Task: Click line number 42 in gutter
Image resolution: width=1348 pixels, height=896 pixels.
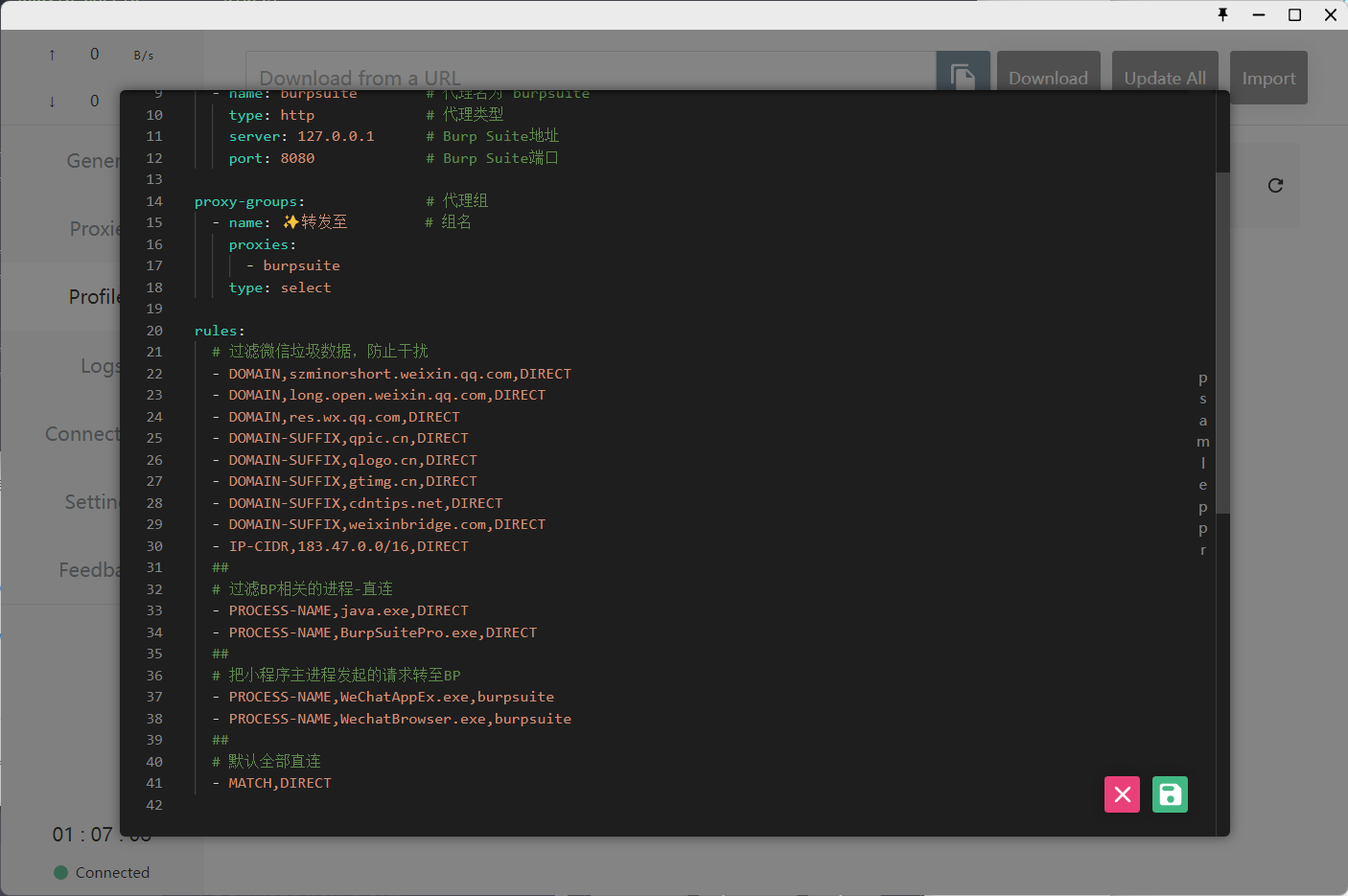Action: coord(154,805)
